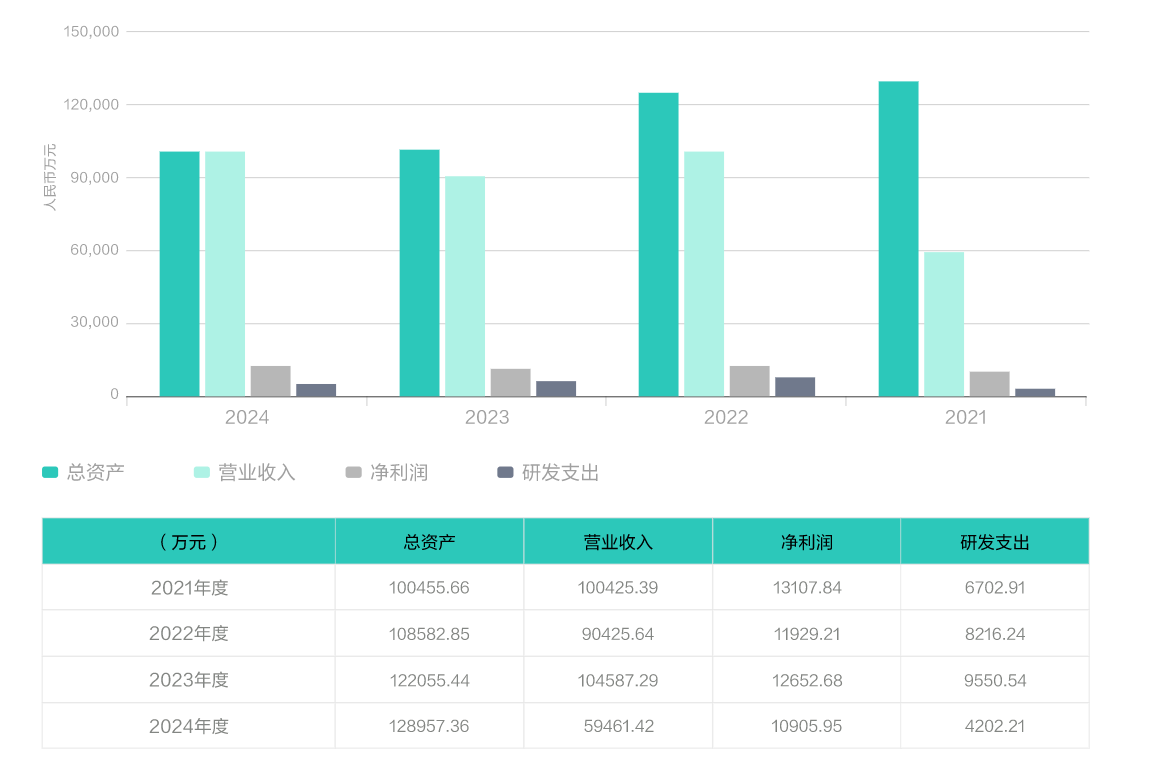
Task: Select the 2024年度 row label
Action: click(x=189, y=726)
